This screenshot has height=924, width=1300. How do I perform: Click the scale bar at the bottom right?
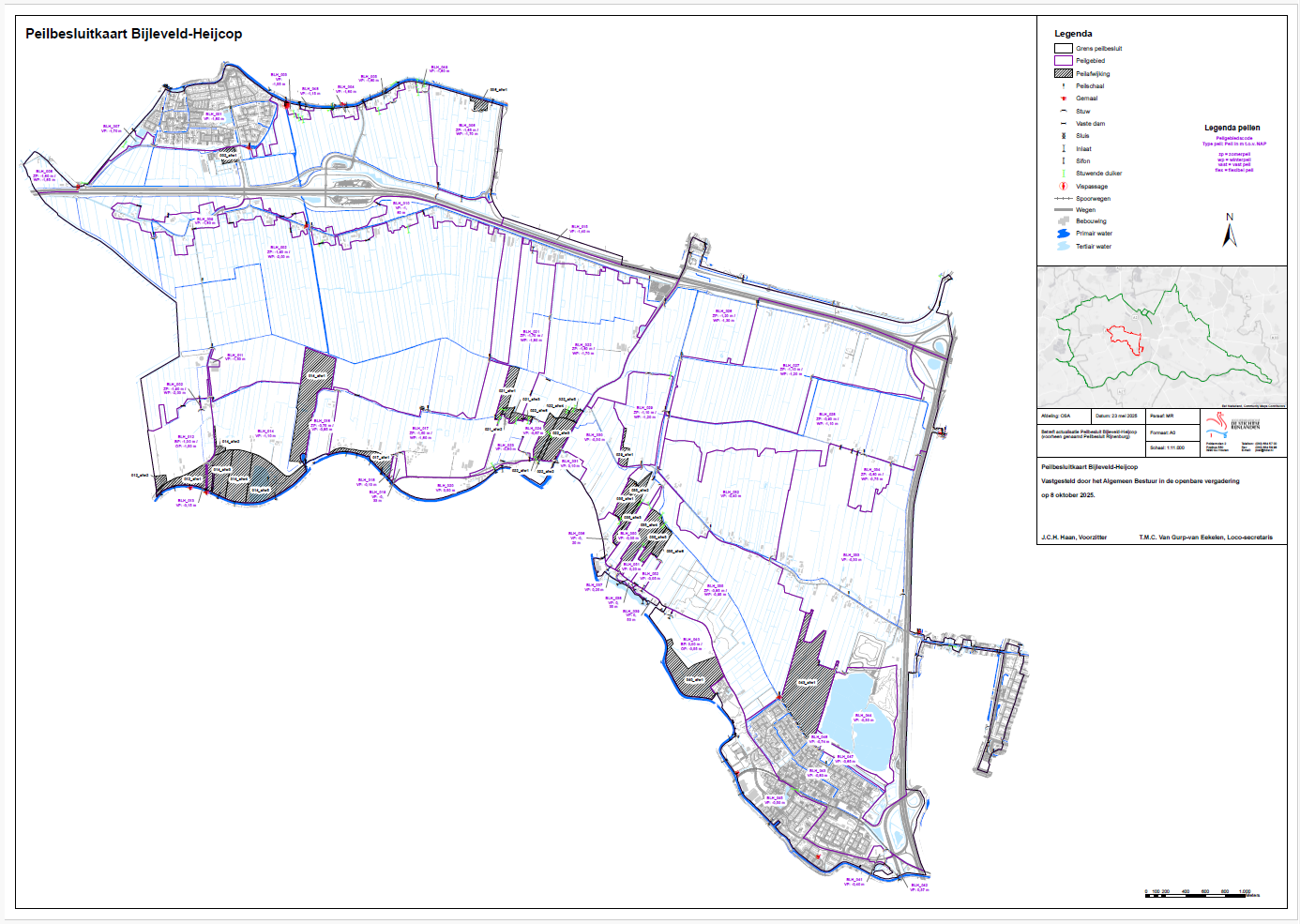[x=1201, y=894]
